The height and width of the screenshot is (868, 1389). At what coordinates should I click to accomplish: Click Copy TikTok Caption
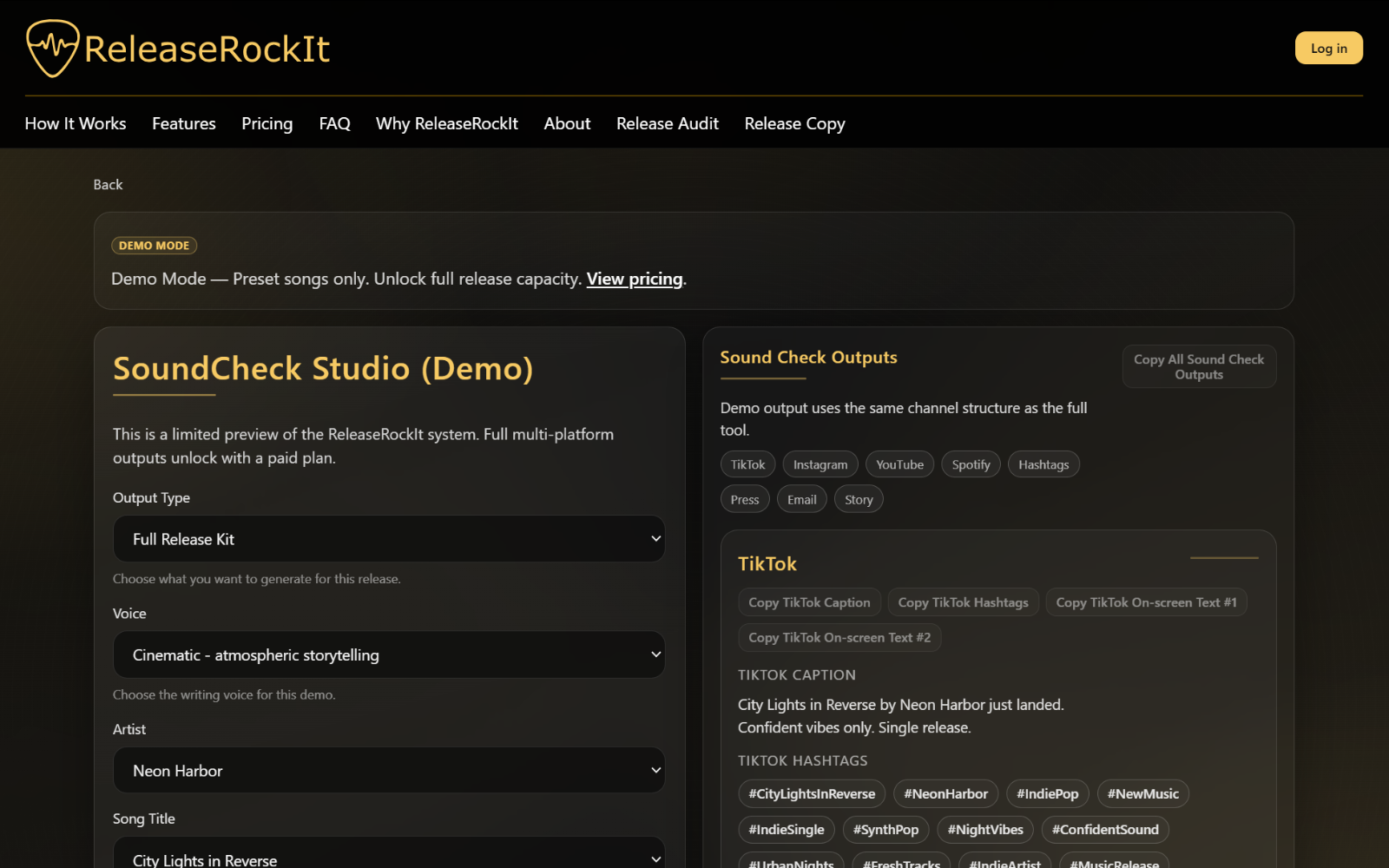point(808,602)
